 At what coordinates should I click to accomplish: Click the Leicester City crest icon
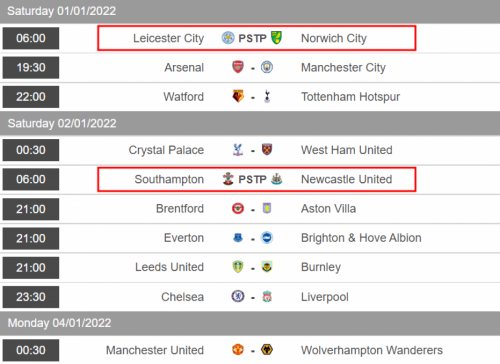(228, 38)
